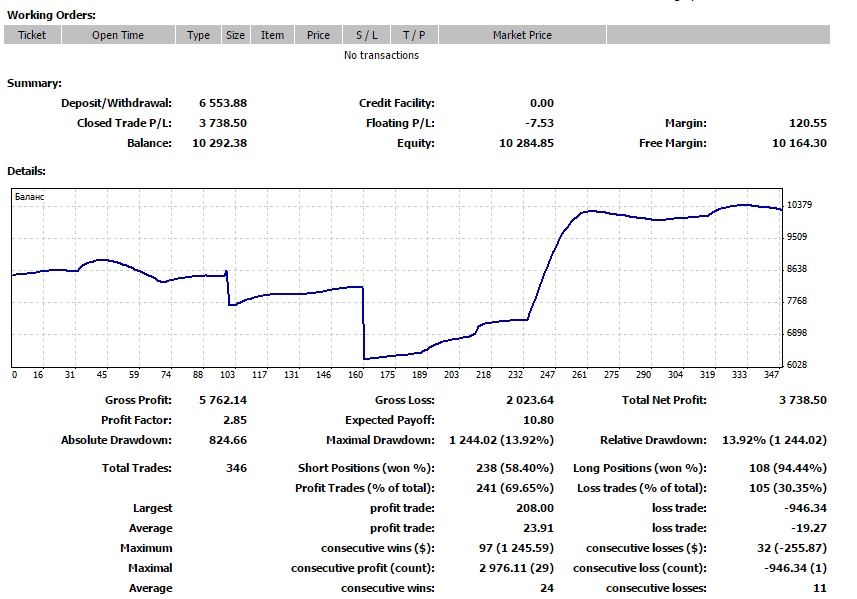Click the 'Maximal' row label

pos(150,568)
